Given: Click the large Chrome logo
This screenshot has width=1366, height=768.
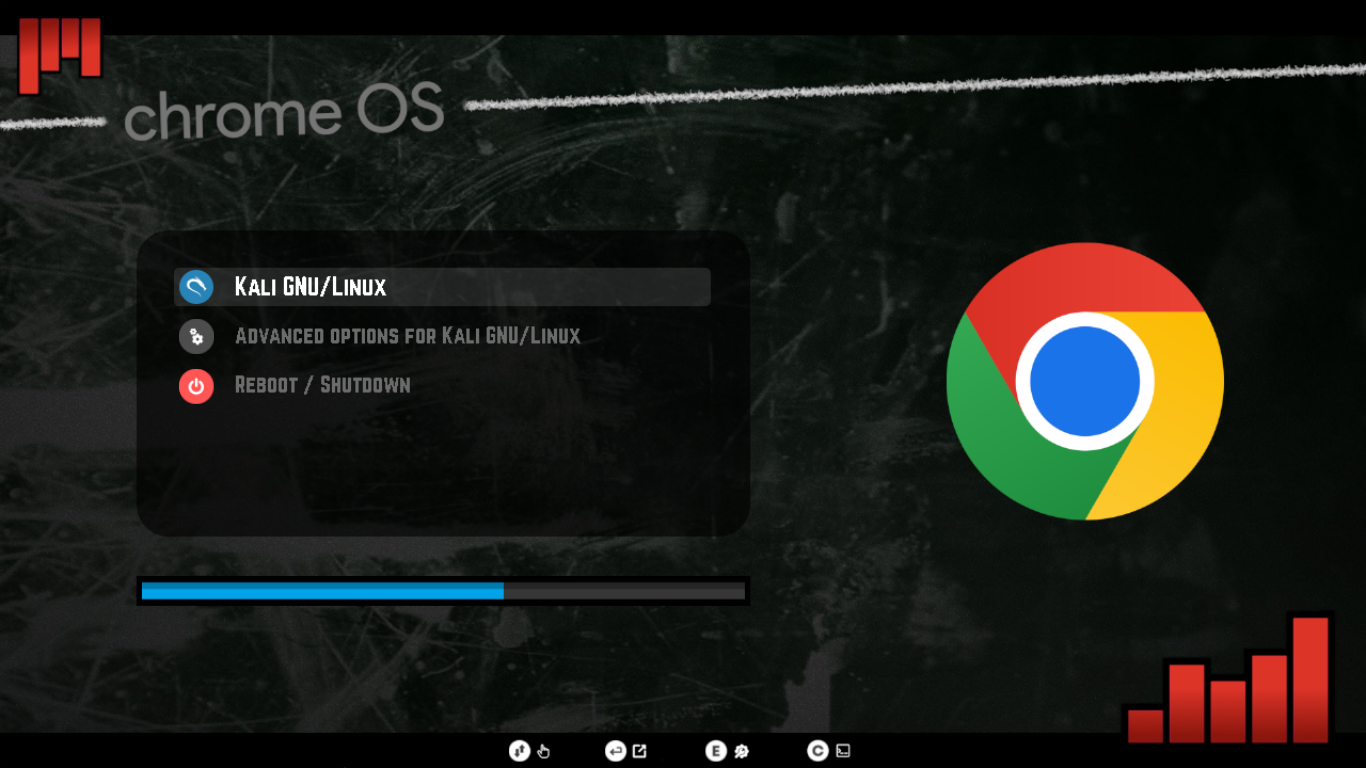Looking at the screenshot, I should click(x=1085, y=381).
